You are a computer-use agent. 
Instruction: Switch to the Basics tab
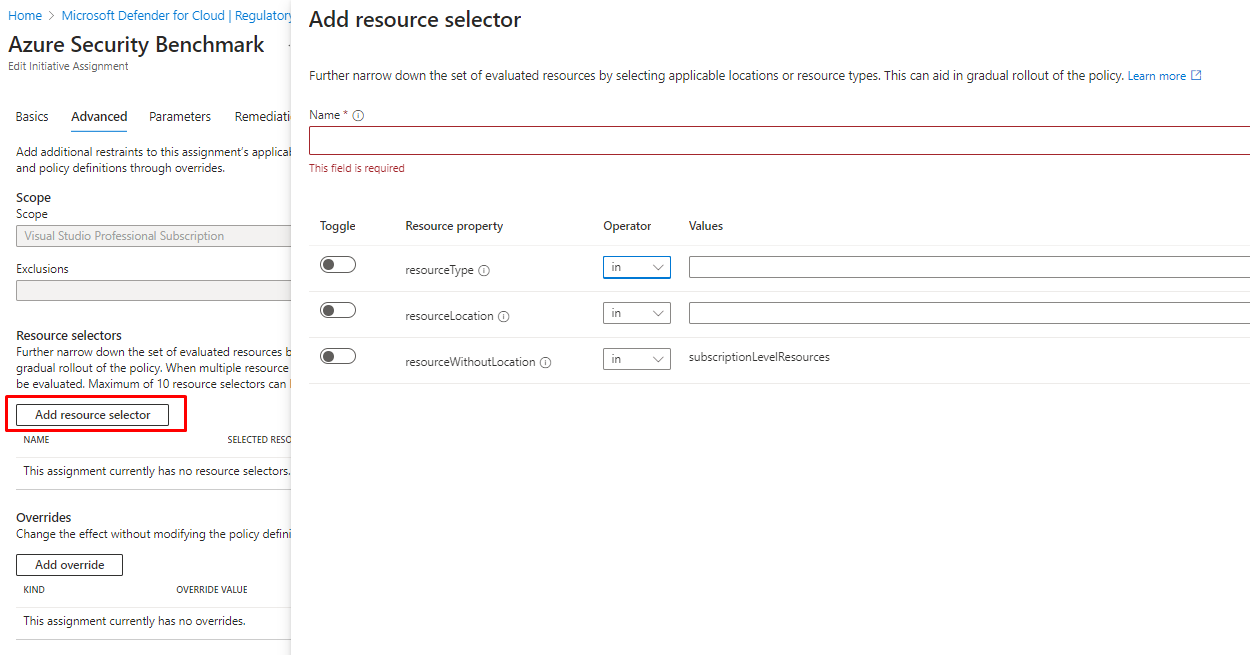32,117
